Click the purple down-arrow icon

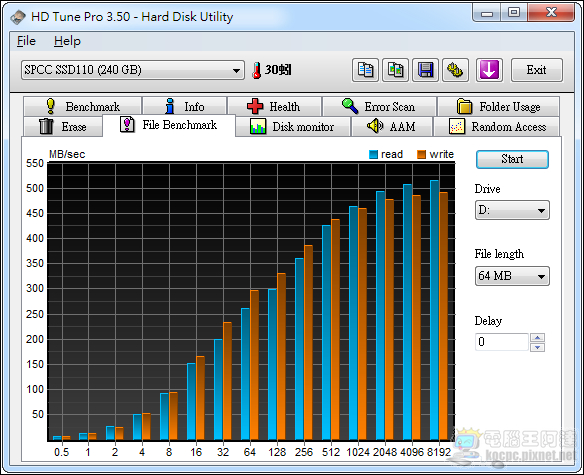(x=489, y=70)
